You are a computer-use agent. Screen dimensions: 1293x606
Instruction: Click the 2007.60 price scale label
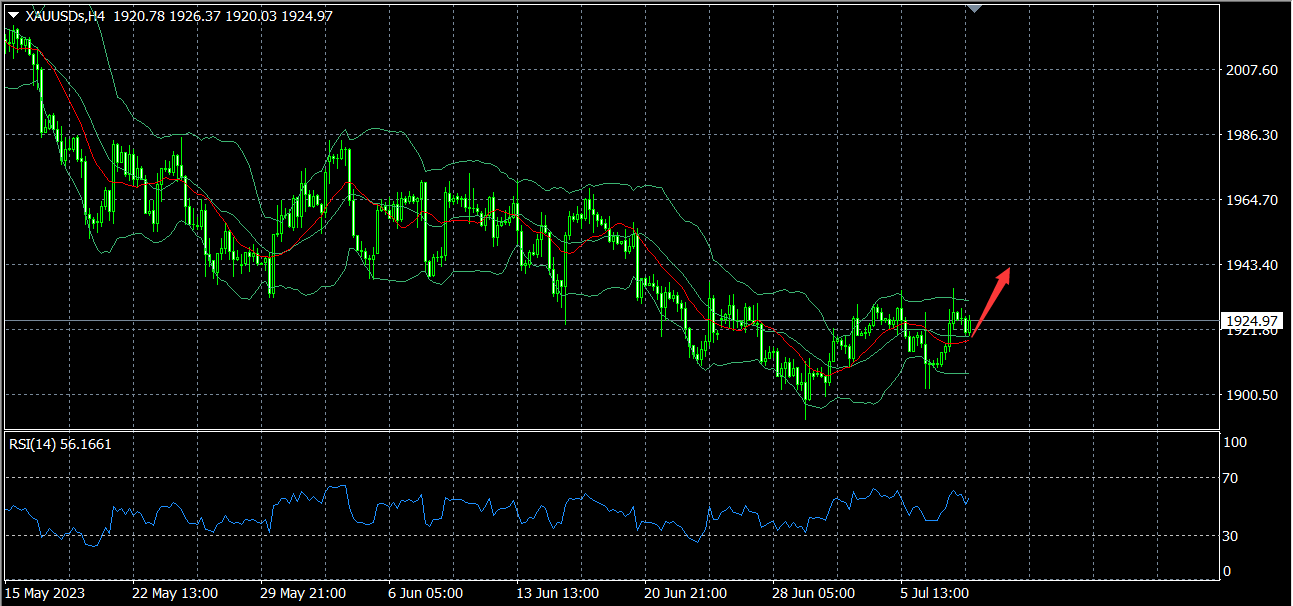click(1252, 70)
